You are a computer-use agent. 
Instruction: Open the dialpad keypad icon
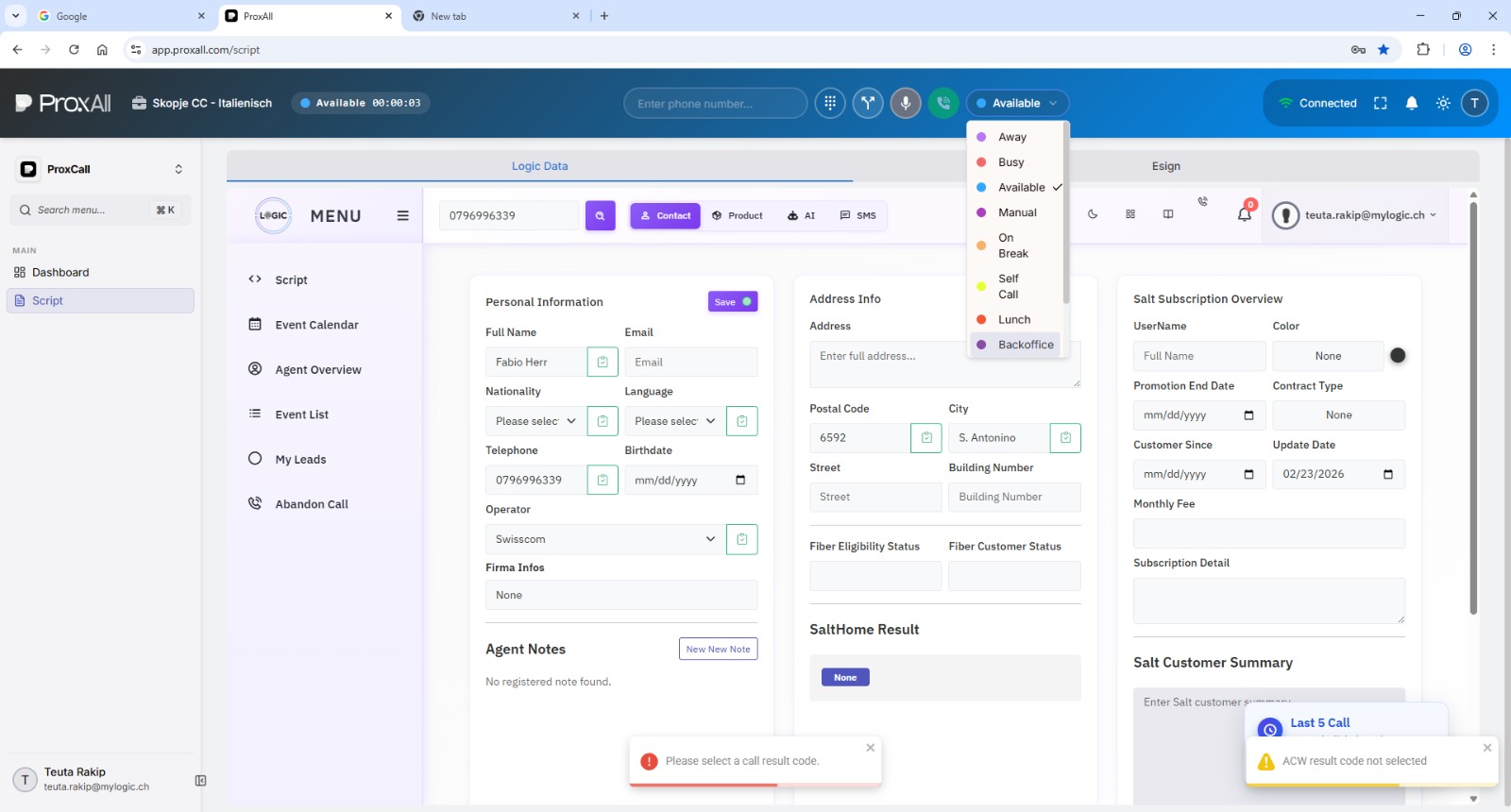tap(830, 103)
